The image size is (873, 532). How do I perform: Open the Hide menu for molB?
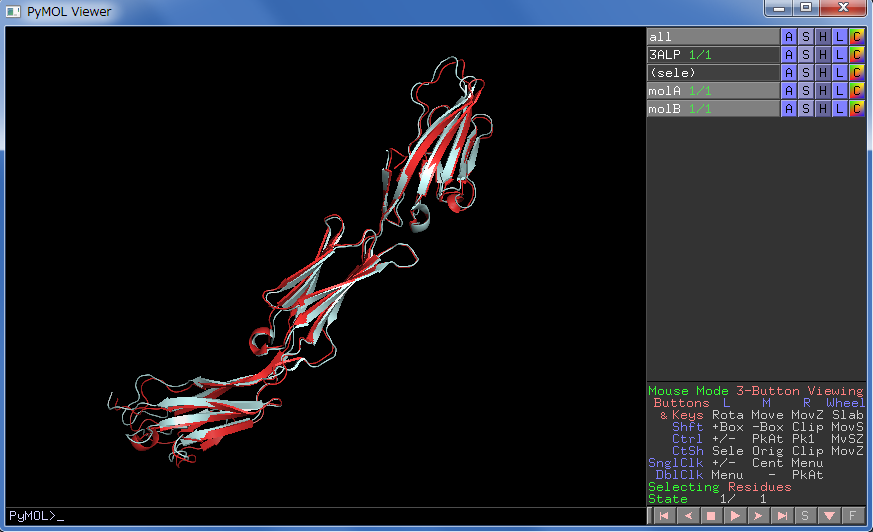click(823, 109)
